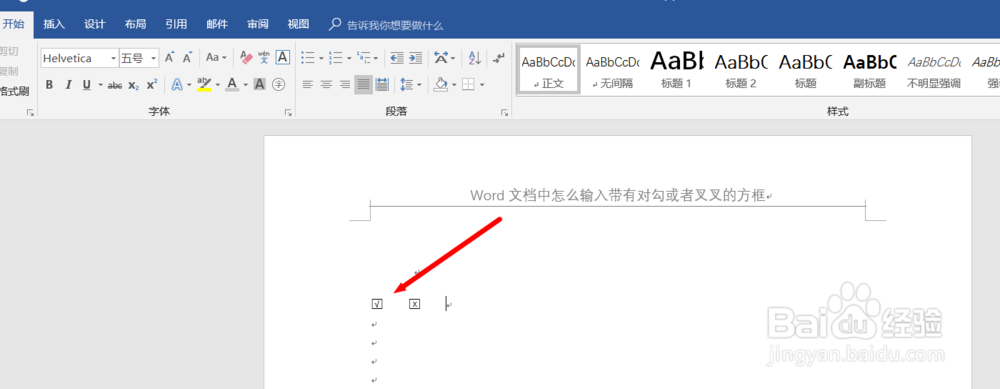Set line and paragraph spacing

tap(406, 84)
